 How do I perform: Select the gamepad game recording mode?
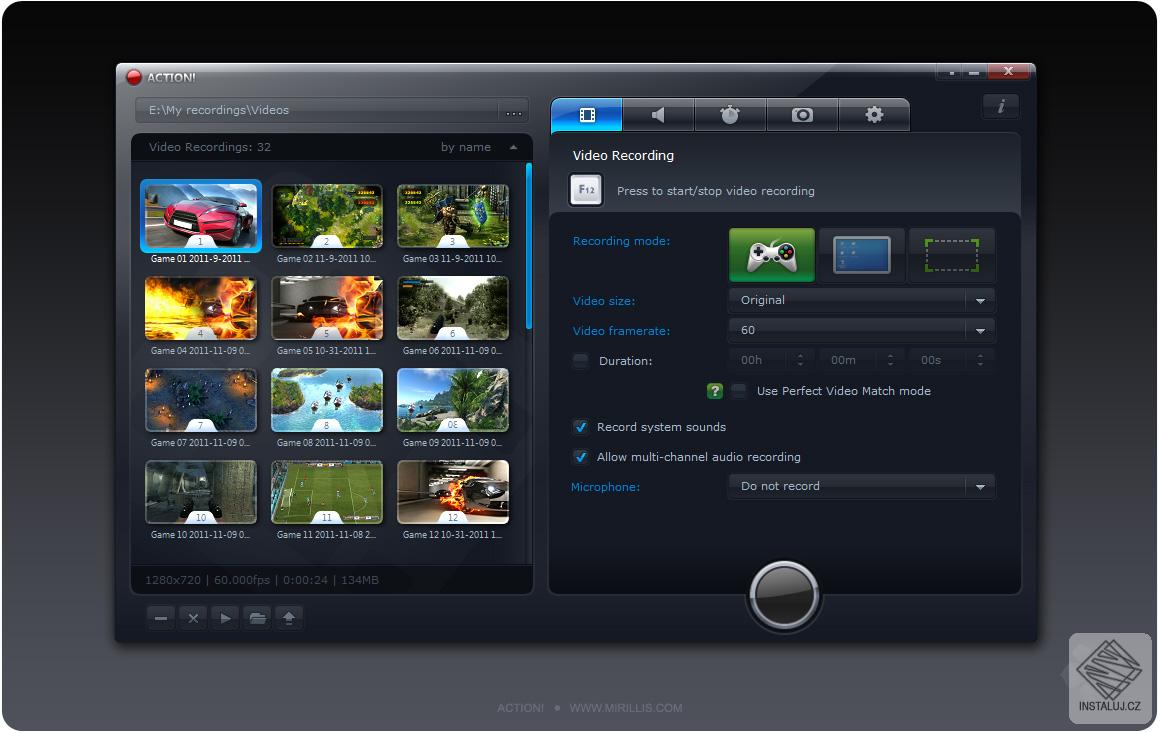click(x=772, y=255)
